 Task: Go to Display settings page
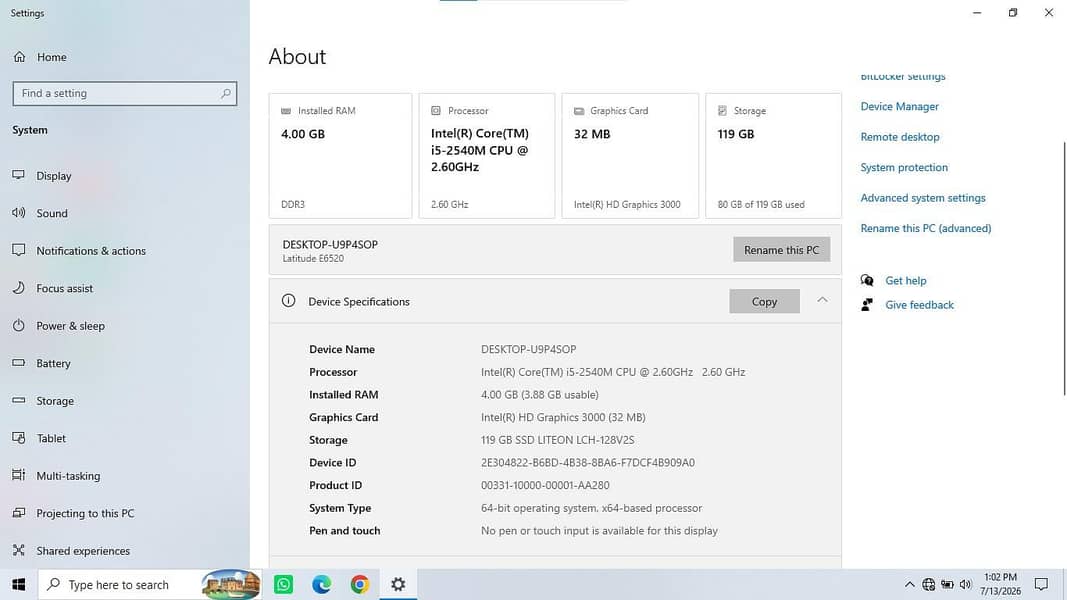point(54,176)
